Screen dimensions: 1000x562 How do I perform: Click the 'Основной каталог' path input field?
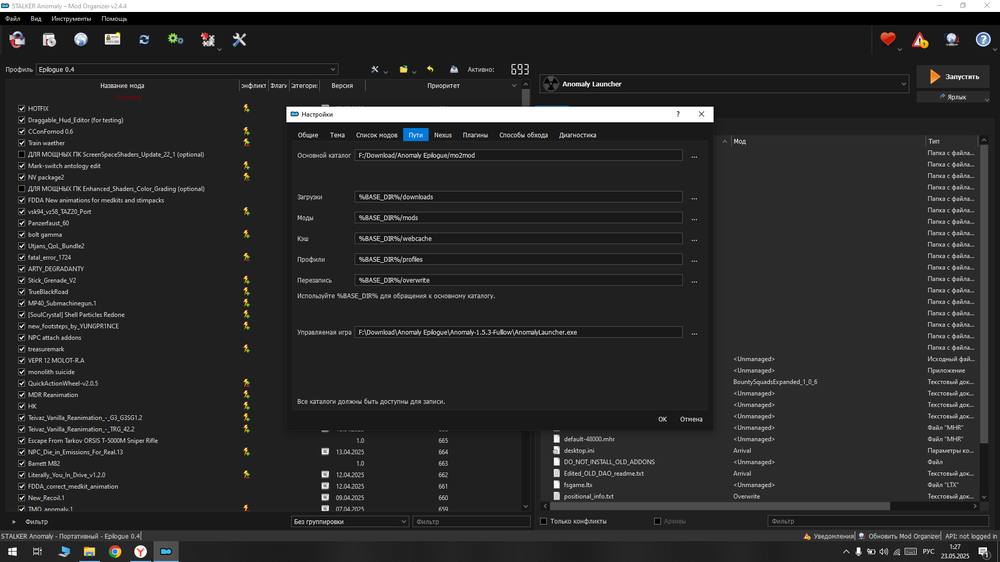pyautogui.click(x=518, y=156)
